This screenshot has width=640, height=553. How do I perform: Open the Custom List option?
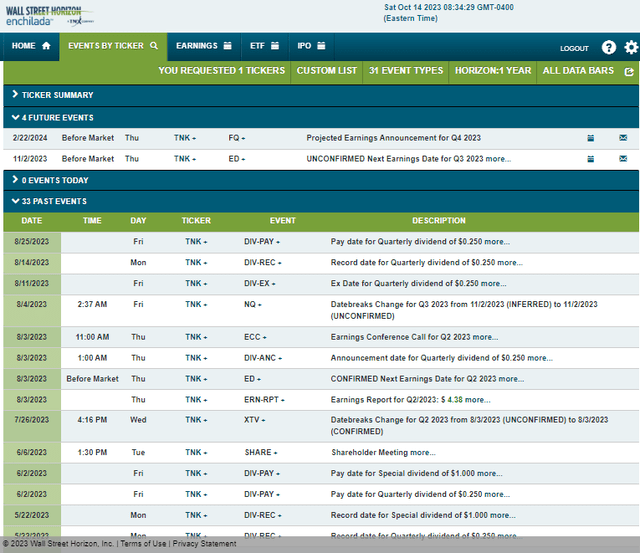tap(327, 71)
